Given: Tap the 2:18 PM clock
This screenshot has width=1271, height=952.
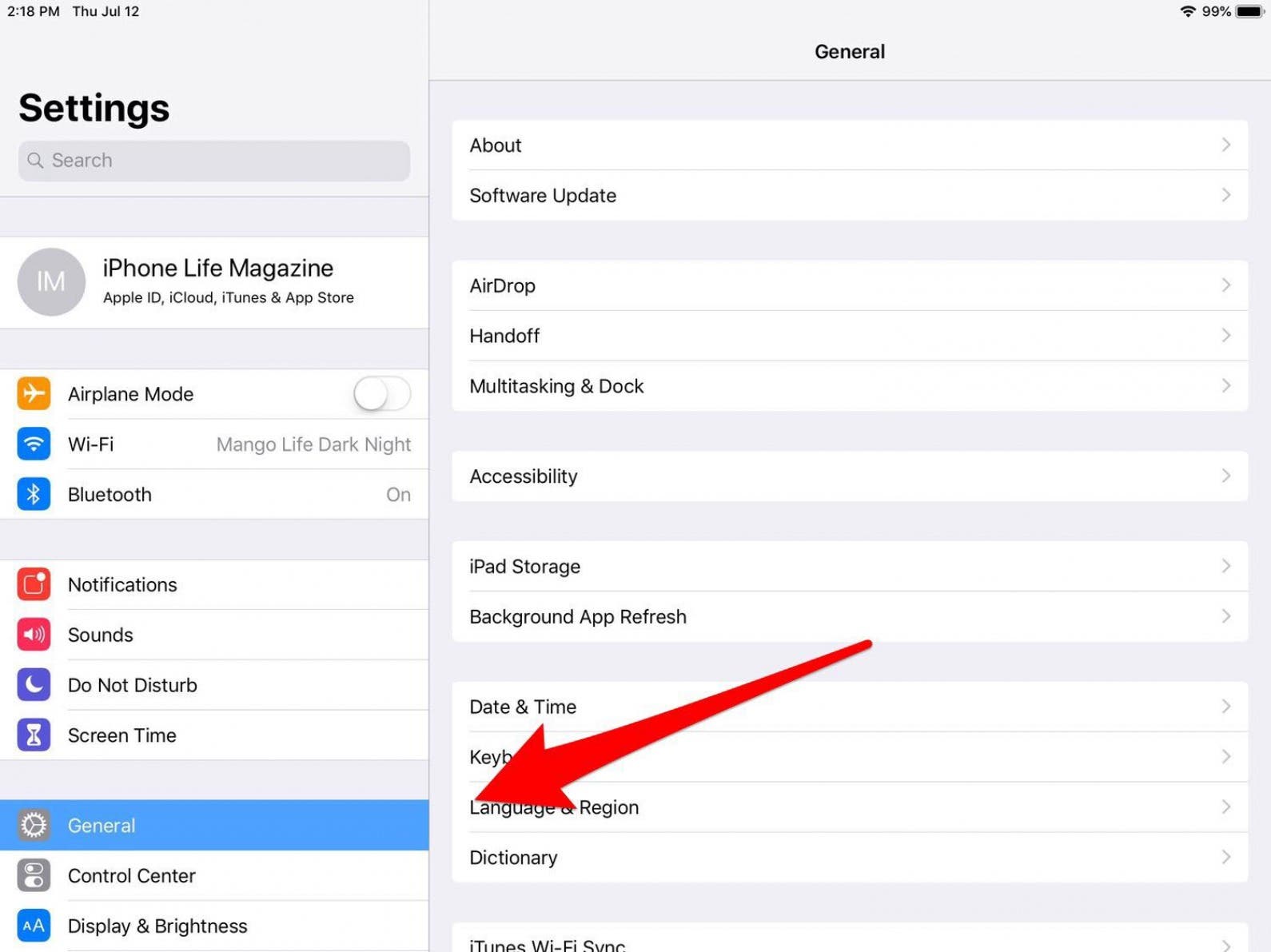Looking at the screenshot, I should tap(34, 11).
